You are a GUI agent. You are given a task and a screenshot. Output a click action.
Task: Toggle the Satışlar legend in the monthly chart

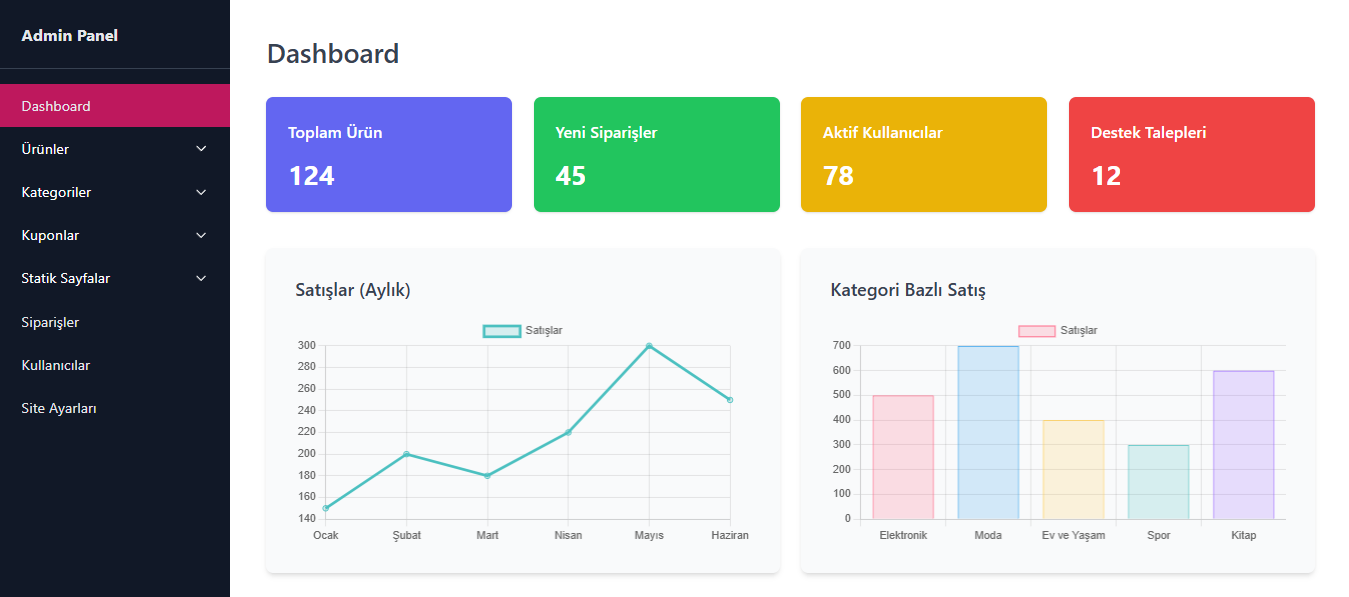[522, 331]
